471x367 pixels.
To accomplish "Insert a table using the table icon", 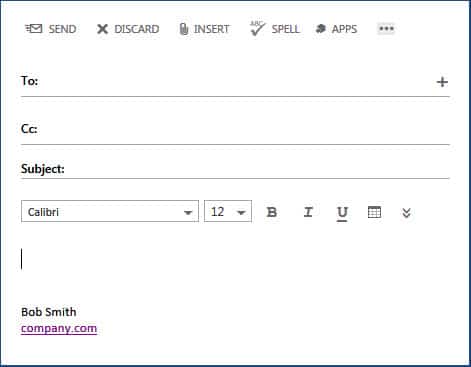I will coord(374,212).
